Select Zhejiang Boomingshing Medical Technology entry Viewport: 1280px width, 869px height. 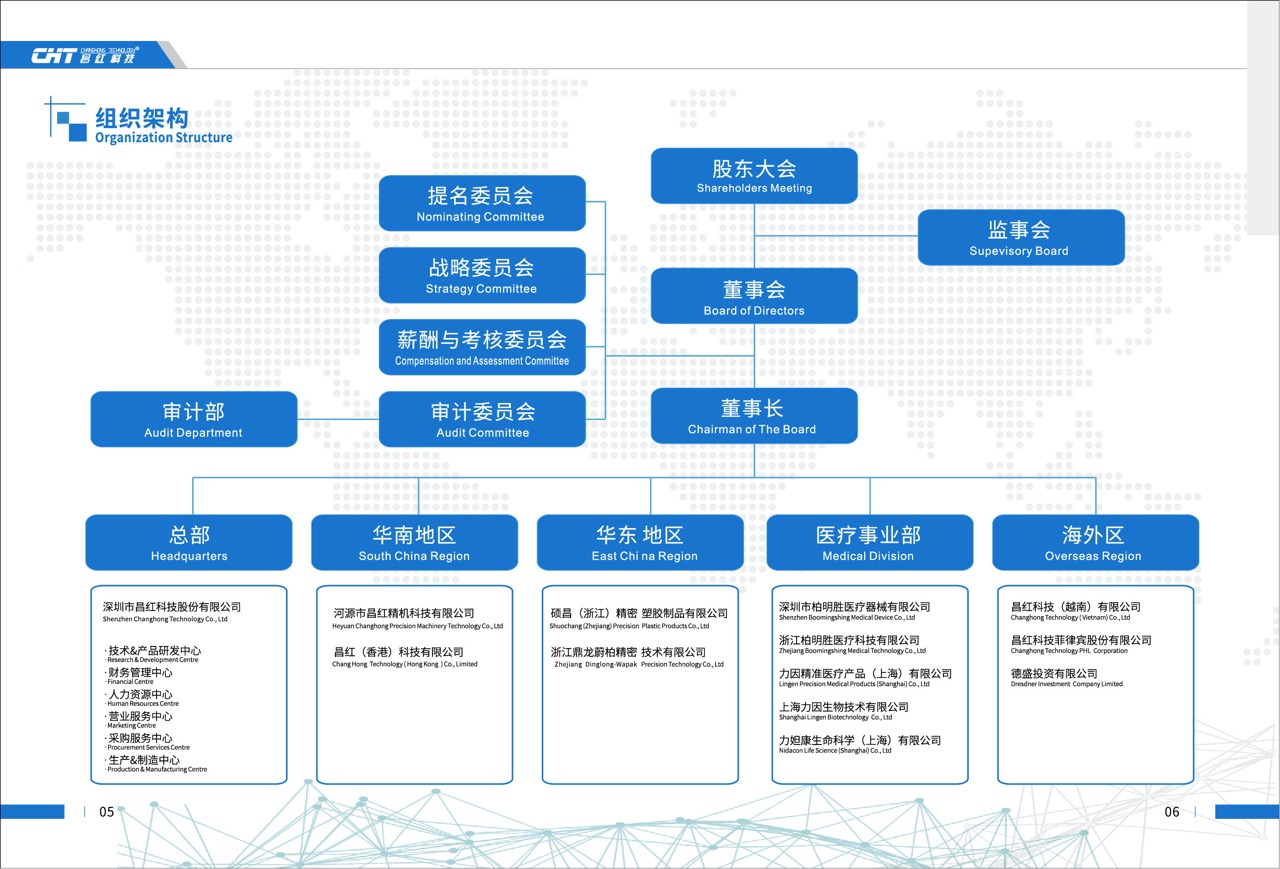(852, 645)
